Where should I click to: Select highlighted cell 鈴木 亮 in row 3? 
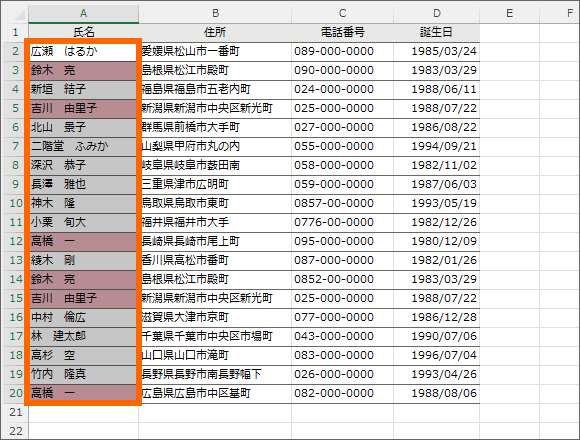[x=84, y=70]
